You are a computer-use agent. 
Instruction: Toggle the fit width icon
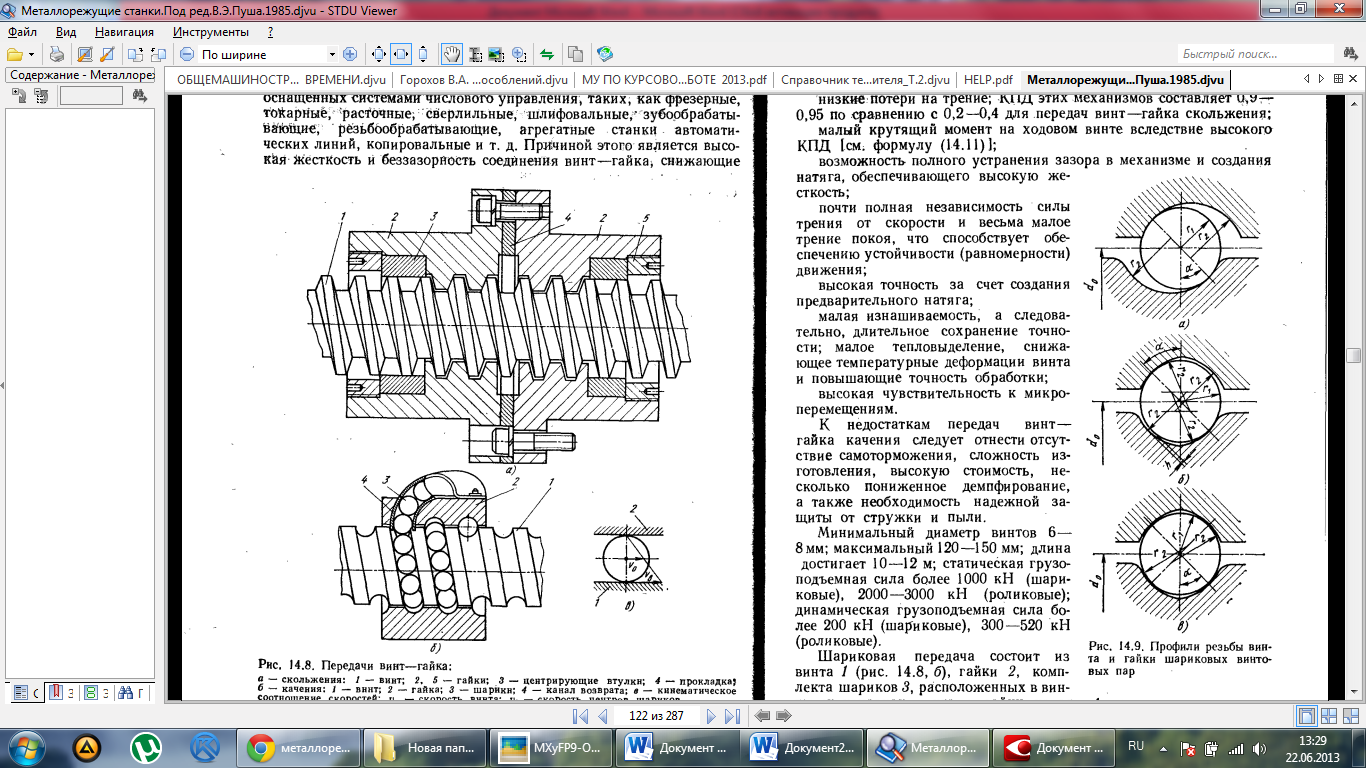pos(401,54)
